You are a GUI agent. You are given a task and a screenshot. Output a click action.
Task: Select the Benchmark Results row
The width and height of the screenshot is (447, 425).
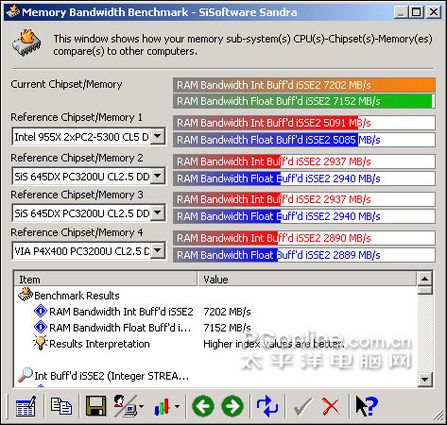pos(216,295)
